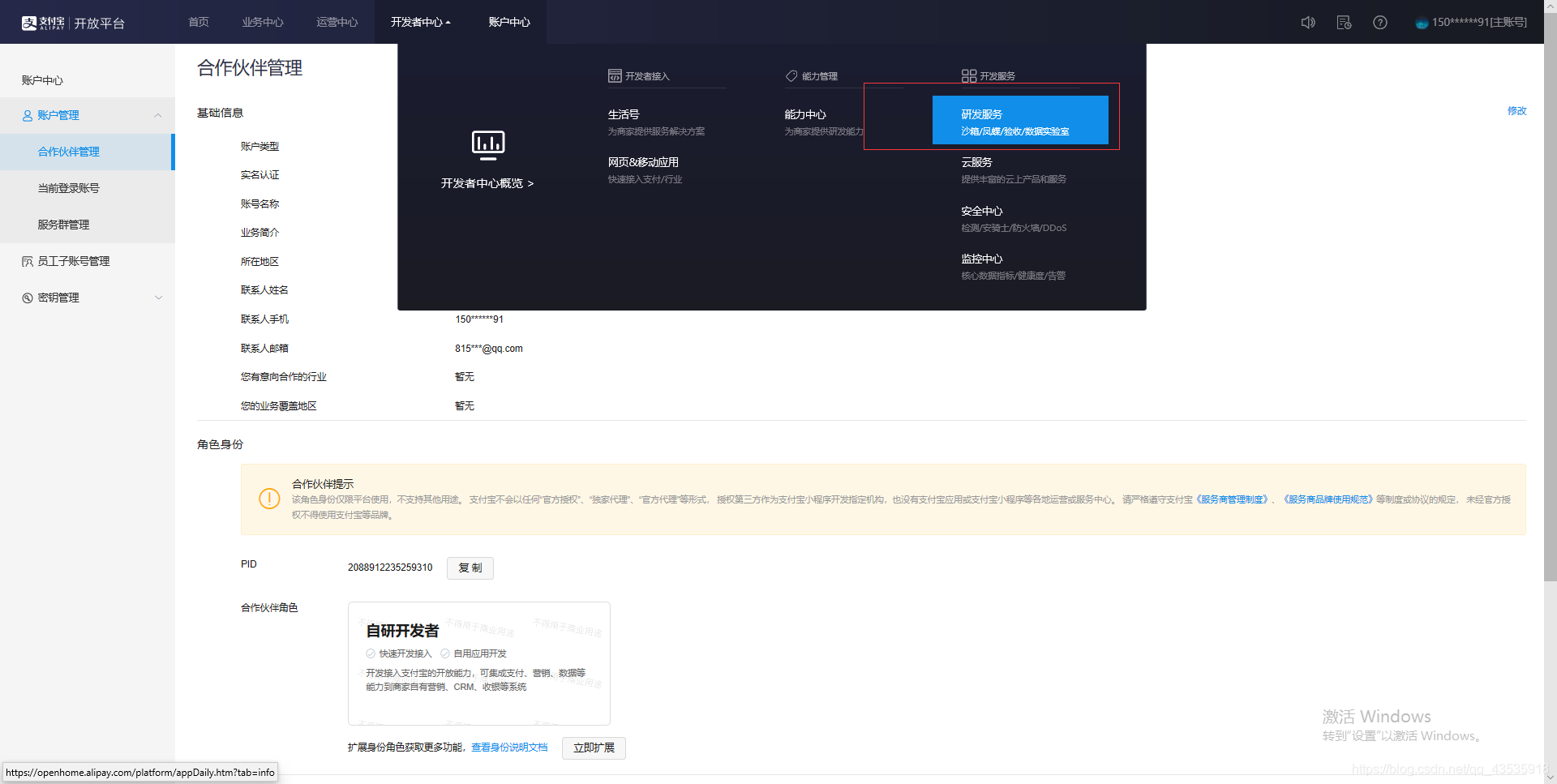This screenshot has width=1557, height=784.
Task: Click the 自研开发者 role card
Action: 479,663
